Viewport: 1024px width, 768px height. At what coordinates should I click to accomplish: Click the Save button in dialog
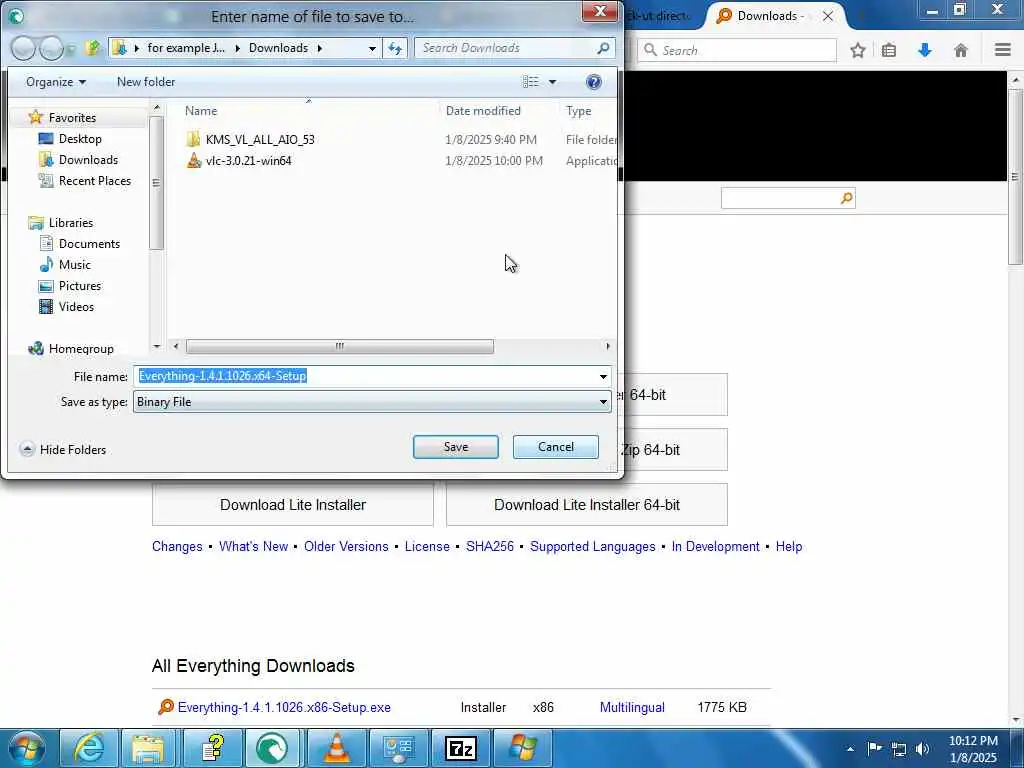455,447
